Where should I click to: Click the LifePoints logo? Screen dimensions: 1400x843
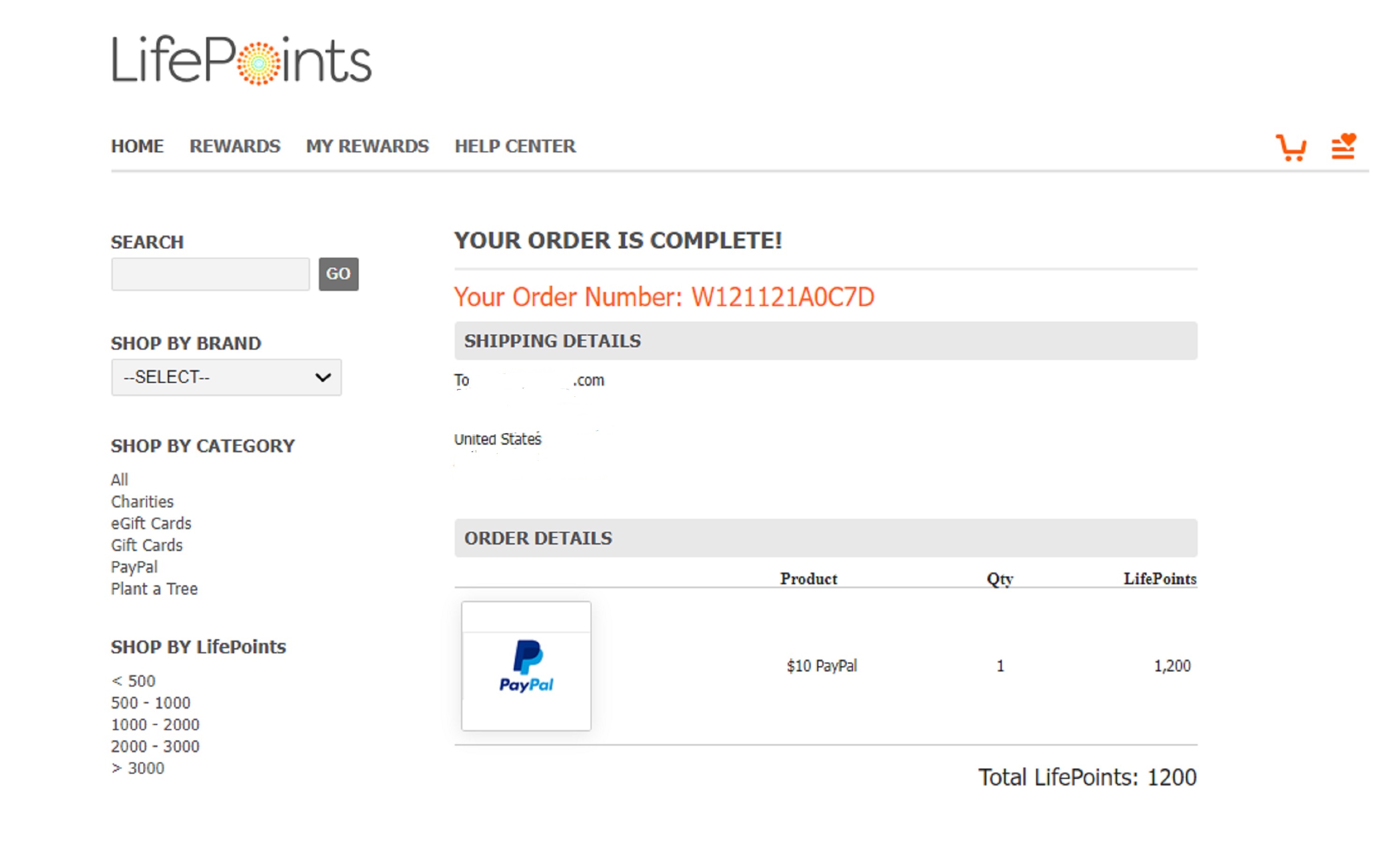coord(241,60)
